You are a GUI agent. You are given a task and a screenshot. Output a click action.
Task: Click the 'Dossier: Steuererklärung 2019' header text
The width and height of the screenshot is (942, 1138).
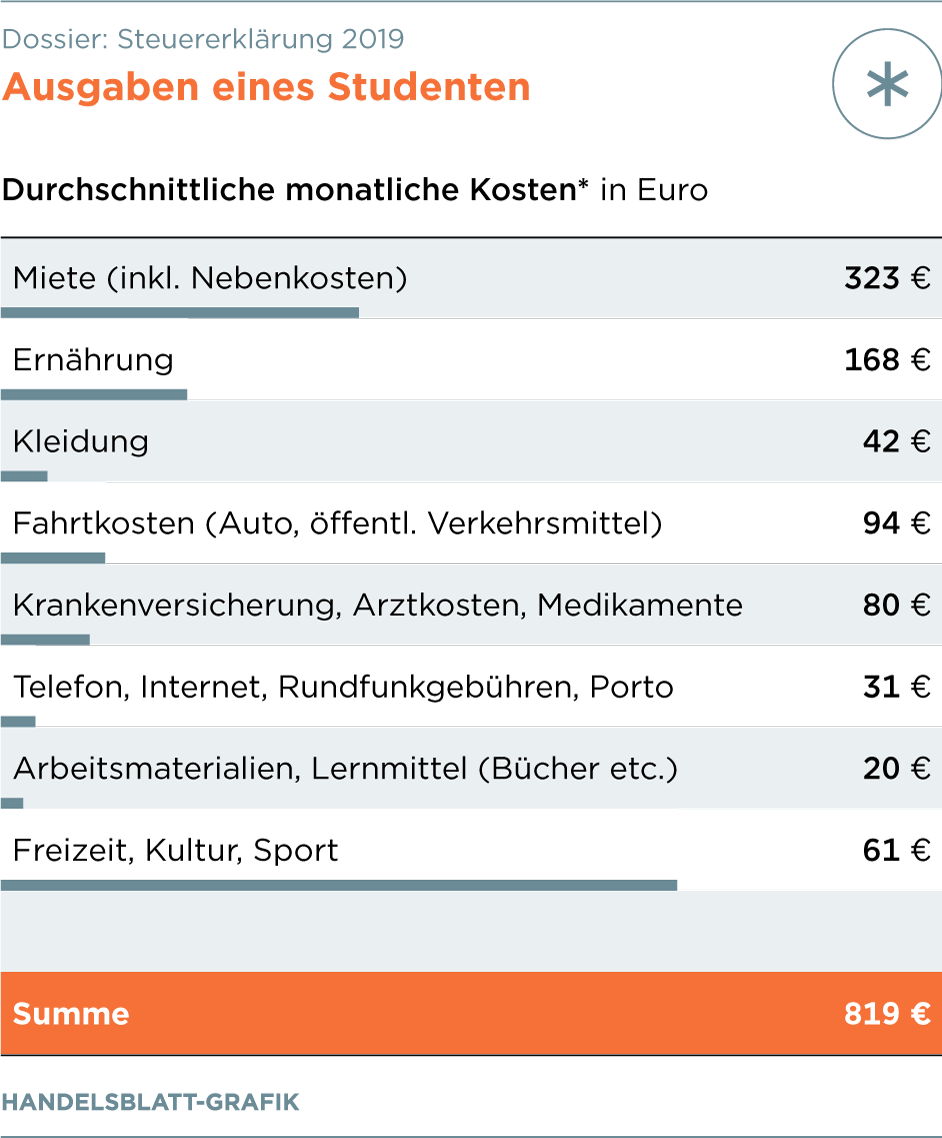point(203,39)
